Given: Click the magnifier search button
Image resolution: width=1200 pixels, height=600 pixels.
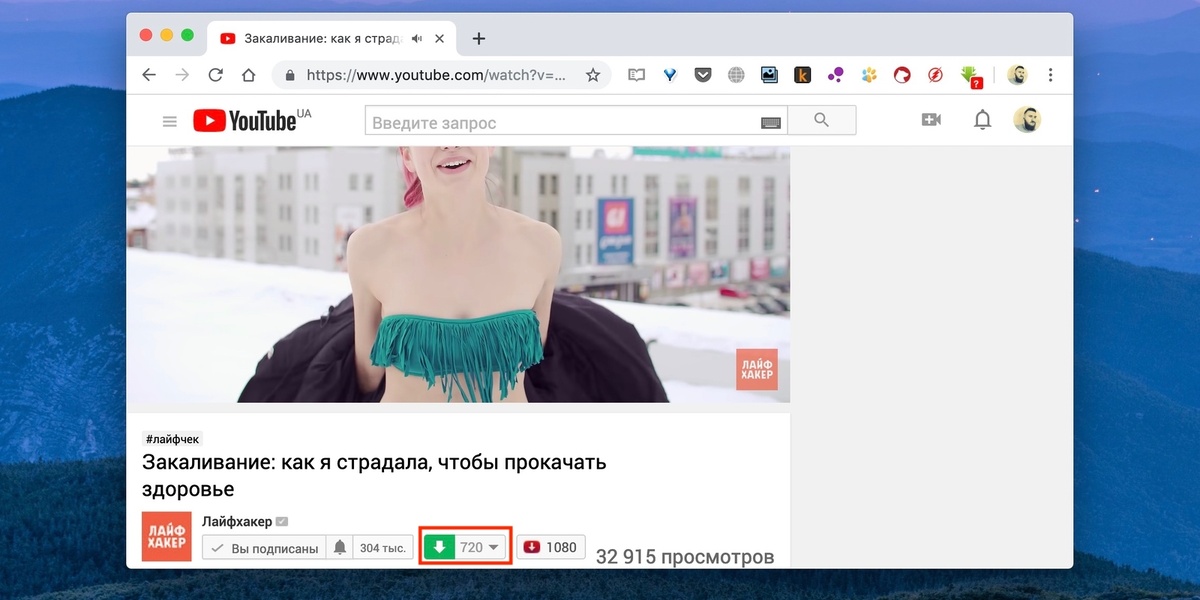Looking at the screenshot, I should point(822,121).
